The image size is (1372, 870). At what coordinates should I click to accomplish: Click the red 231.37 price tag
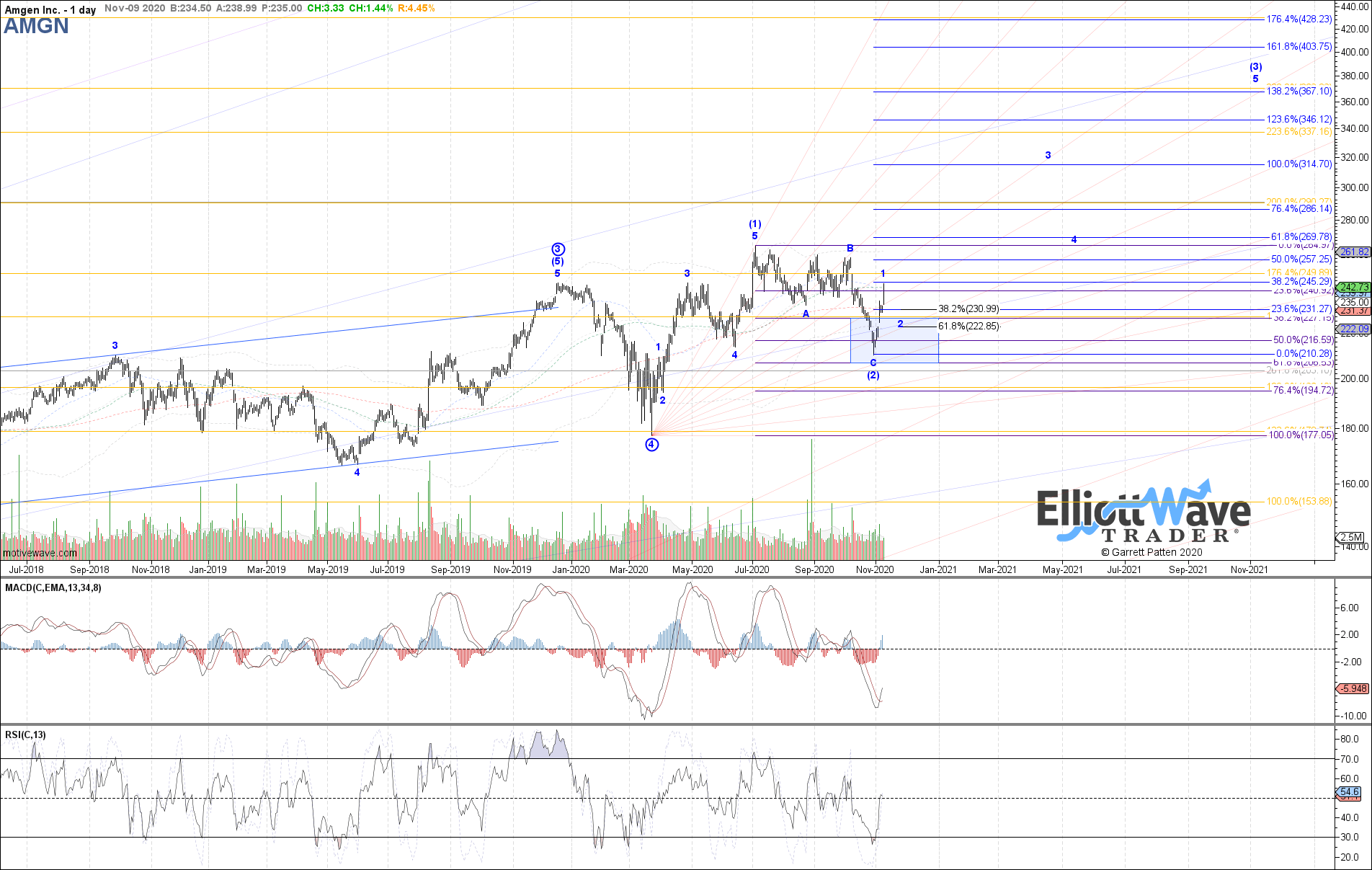pos(1353,311)
